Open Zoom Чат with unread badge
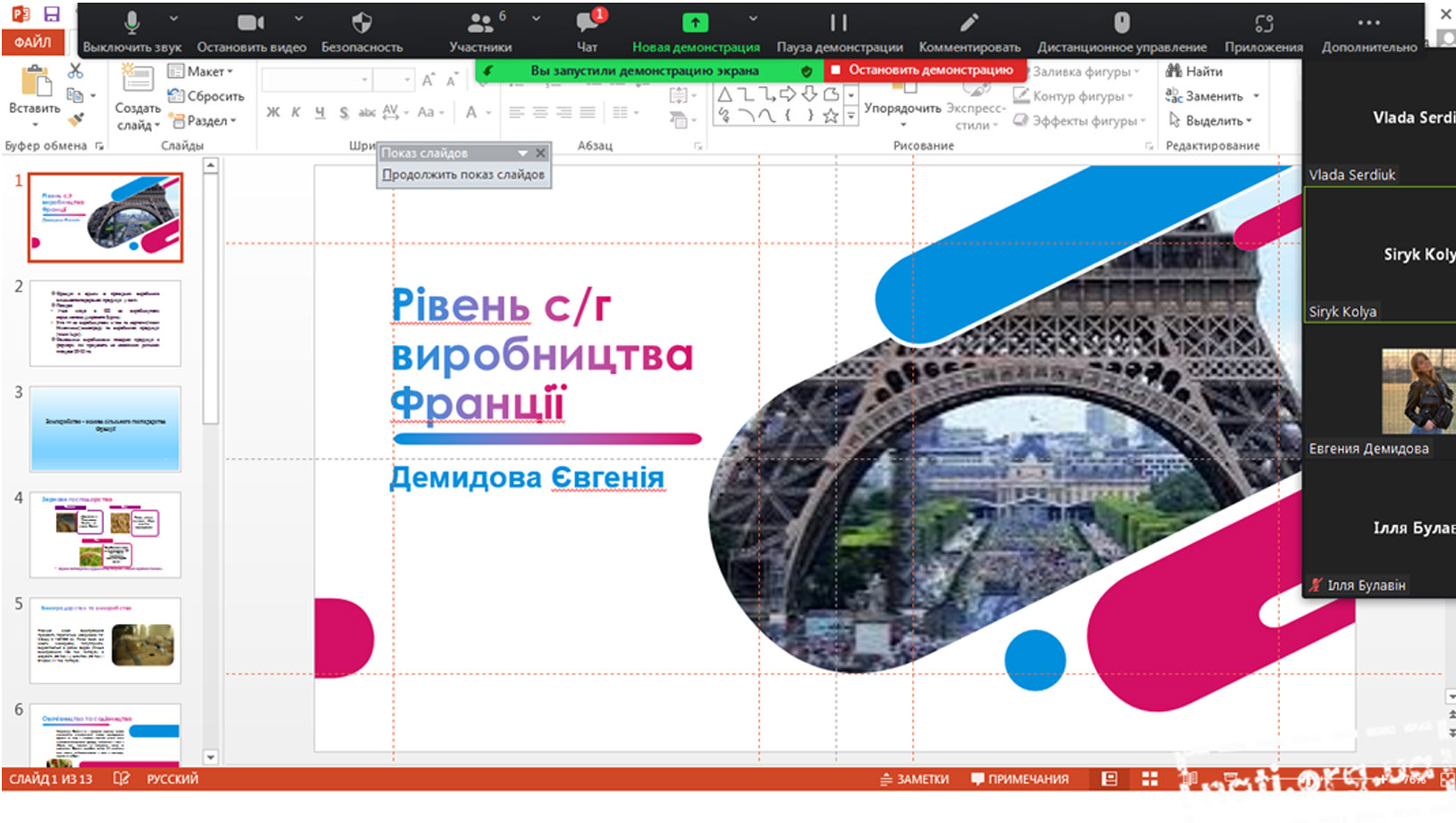The image size is (1456, 823). 588,32
